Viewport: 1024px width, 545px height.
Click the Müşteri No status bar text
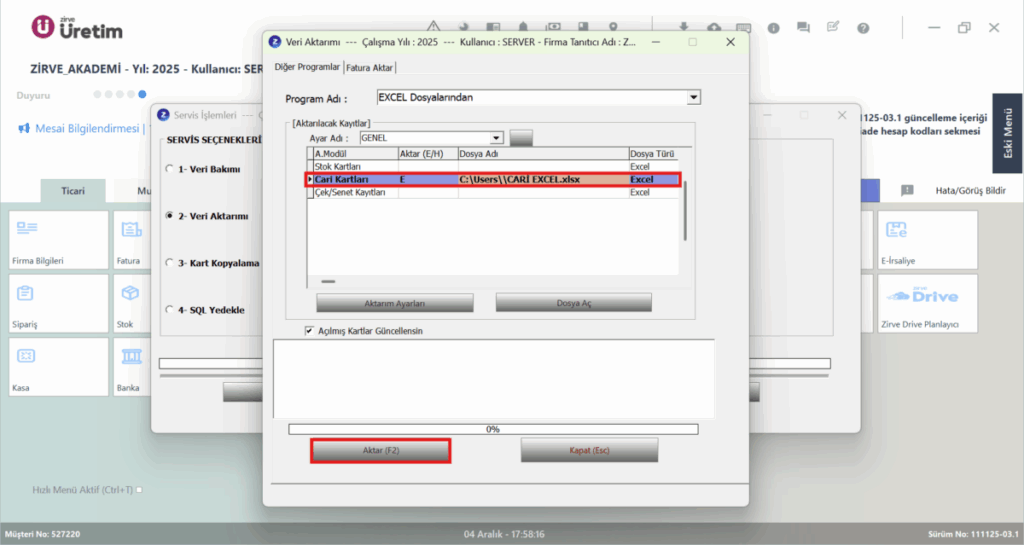tap(42, 534)
